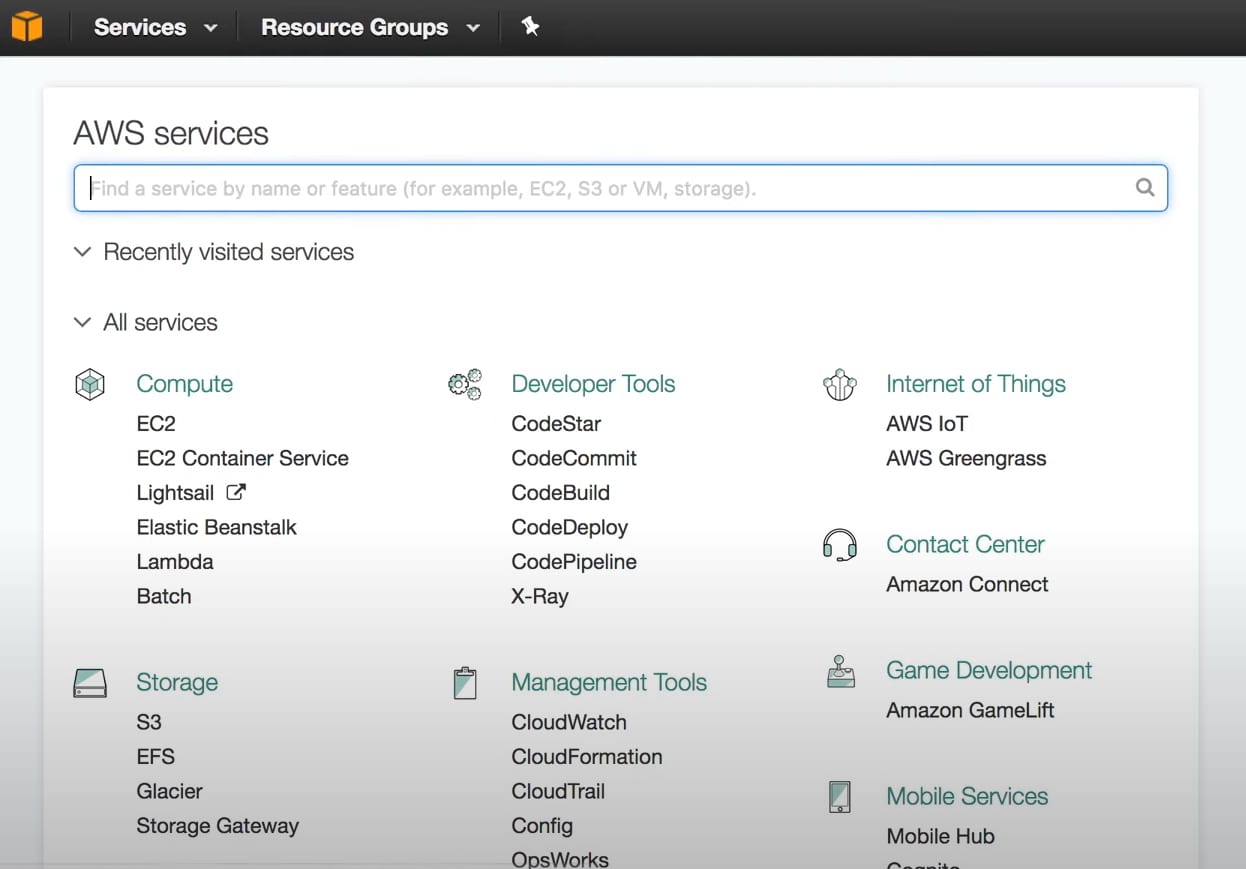1246x869 pixels.
Task: Open X-Ray service
Action: click(540, 597)
